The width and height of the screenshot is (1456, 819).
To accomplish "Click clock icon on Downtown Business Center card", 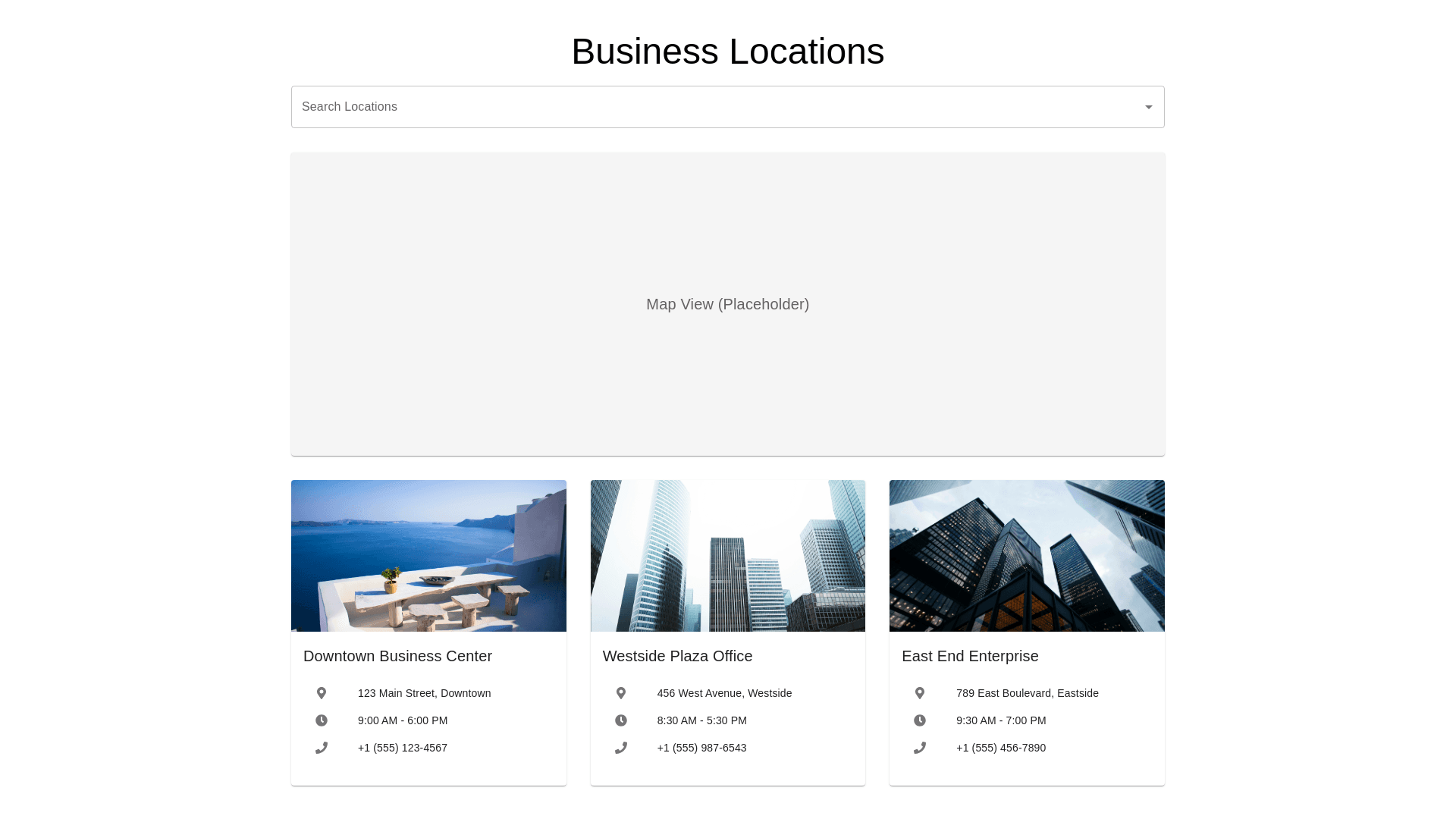I will click(x=322, y=720).
